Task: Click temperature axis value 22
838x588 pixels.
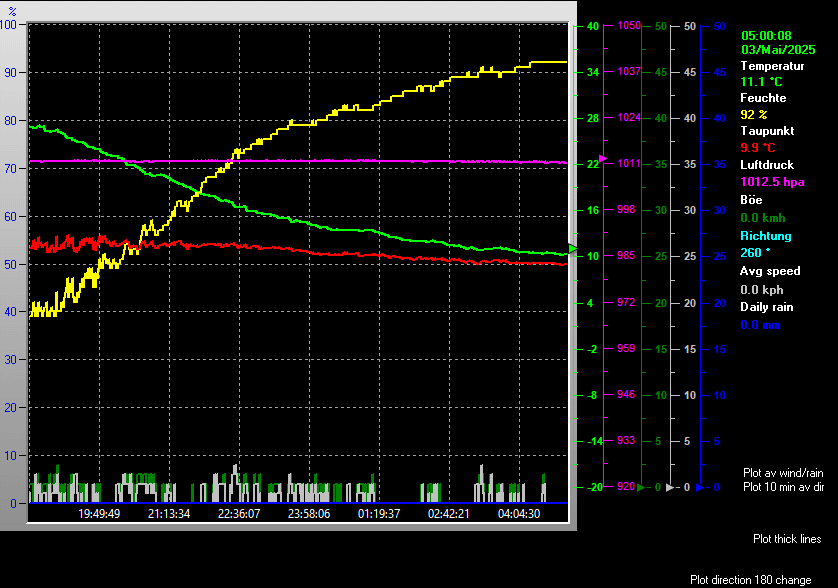Action: [593, 164]
